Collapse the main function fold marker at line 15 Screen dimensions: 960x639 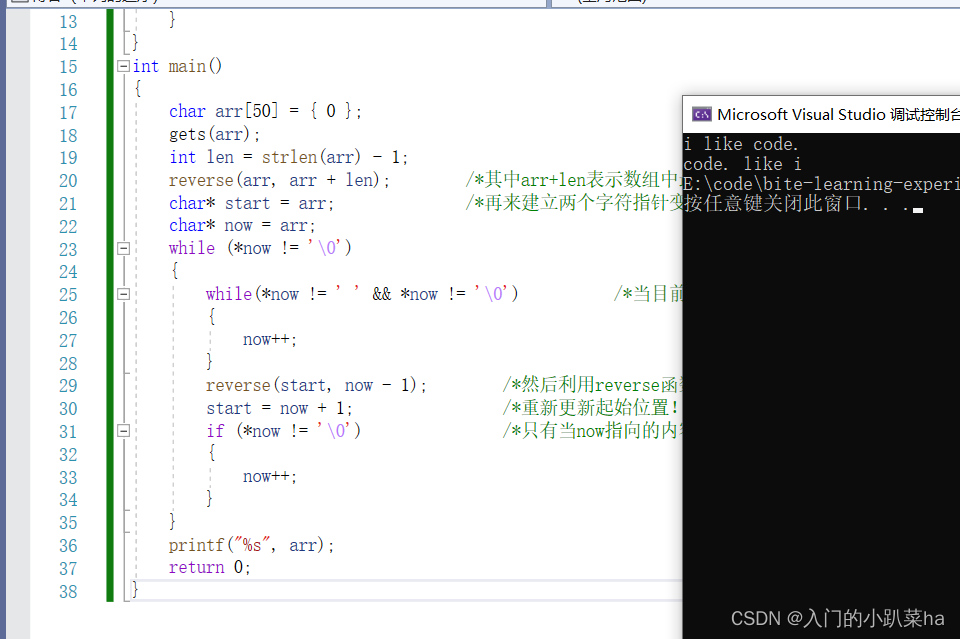coord(123,66)
